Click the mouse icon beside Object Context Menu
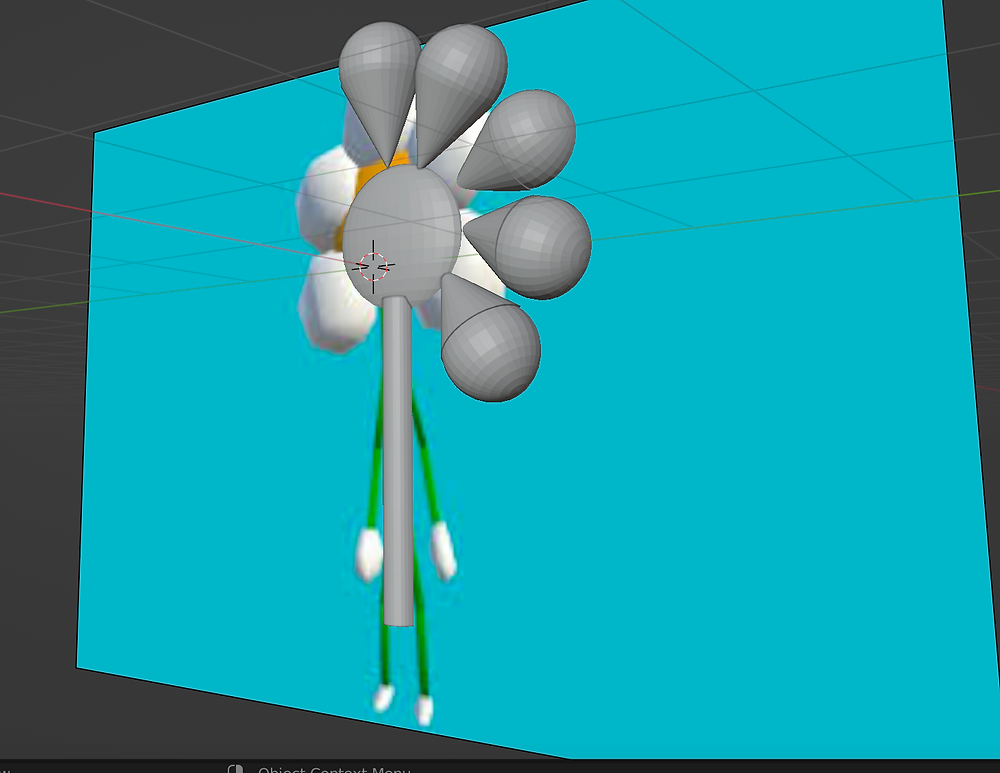Viewport: 1000px width, 773px height. (236, 768)
